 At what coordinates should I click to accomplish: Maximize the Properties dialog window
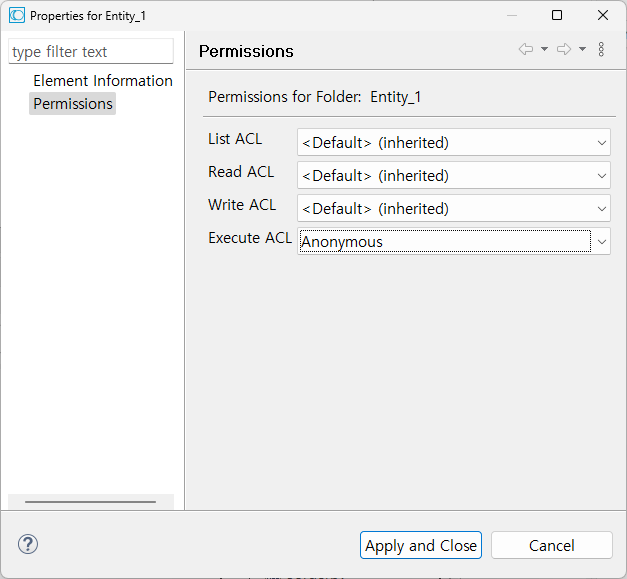557,15
